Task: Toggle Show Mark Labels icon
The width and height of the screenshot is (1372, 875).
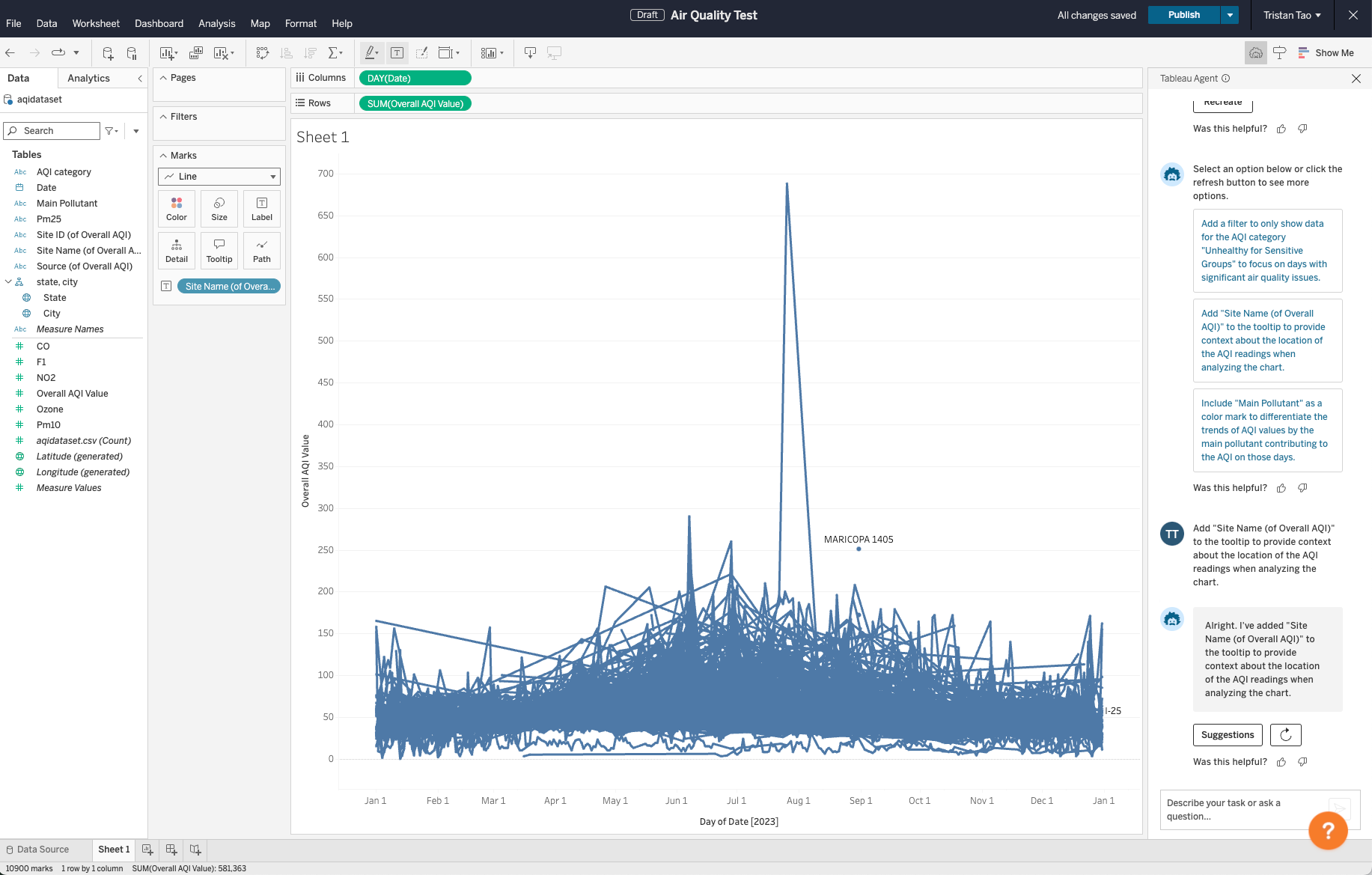Action: pyautogui.click(x=397, y=52)
